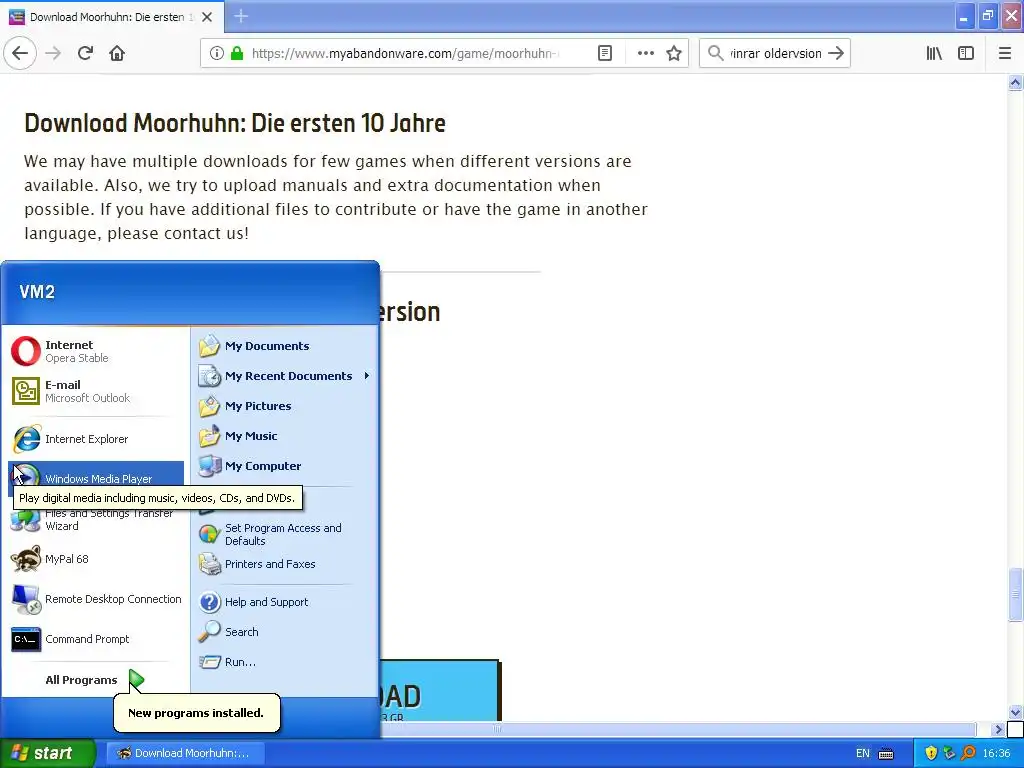Open the browser home page

tap(117, 53)
